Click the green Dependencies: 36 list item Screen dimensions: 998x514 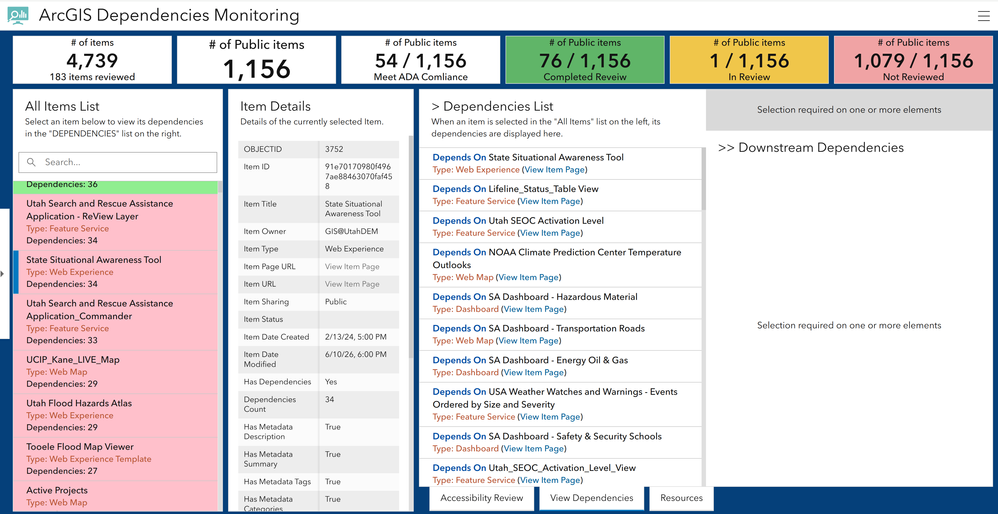[115, 187]
